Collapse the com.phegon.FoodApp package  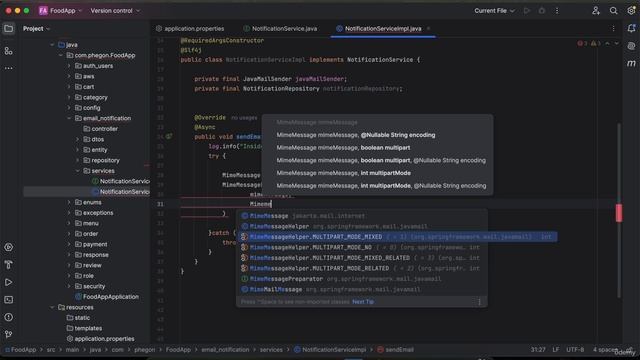(x=60, y=55)
